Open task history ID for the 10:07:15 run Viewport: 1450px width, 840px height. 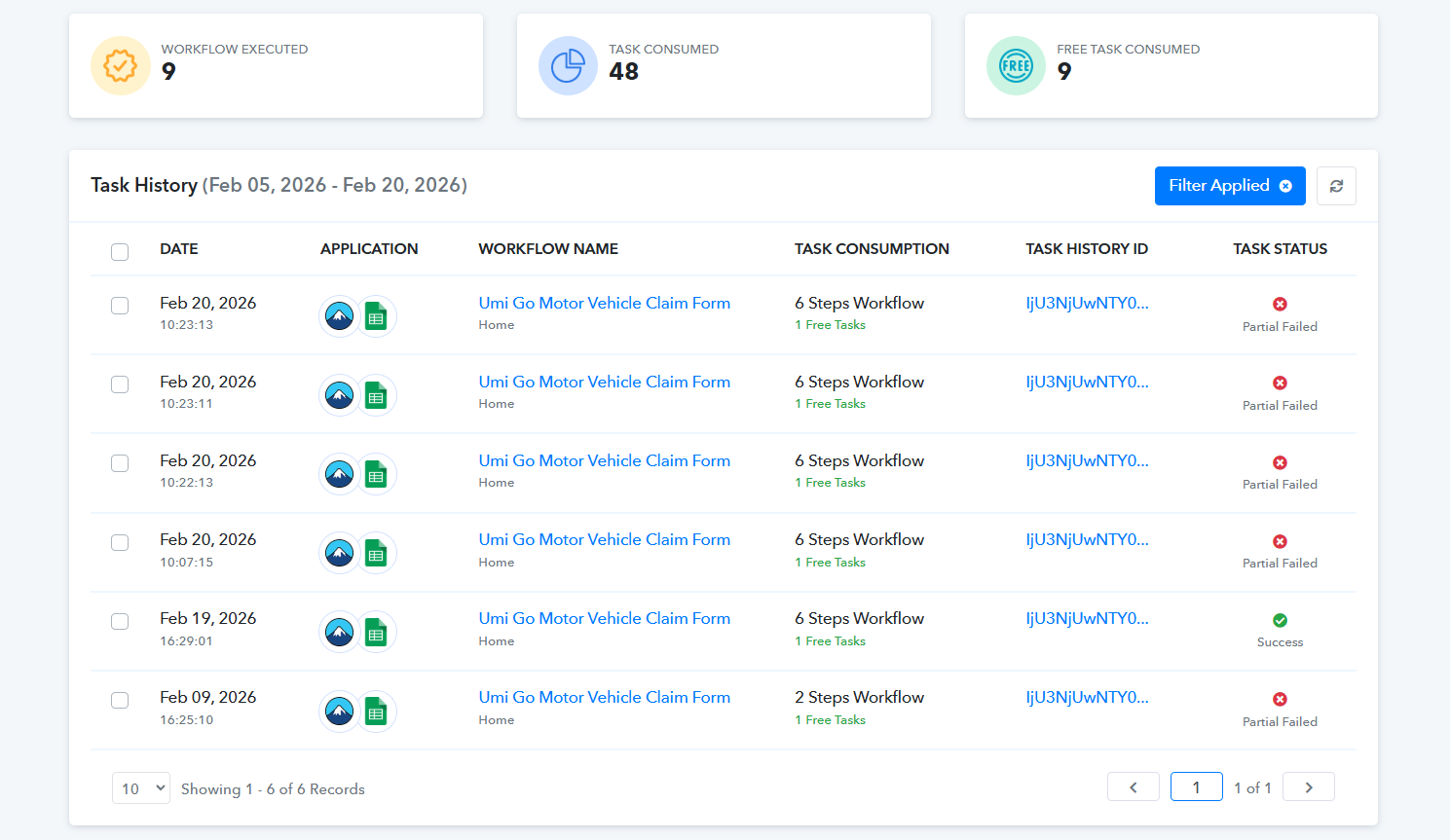pos(1087,540)
